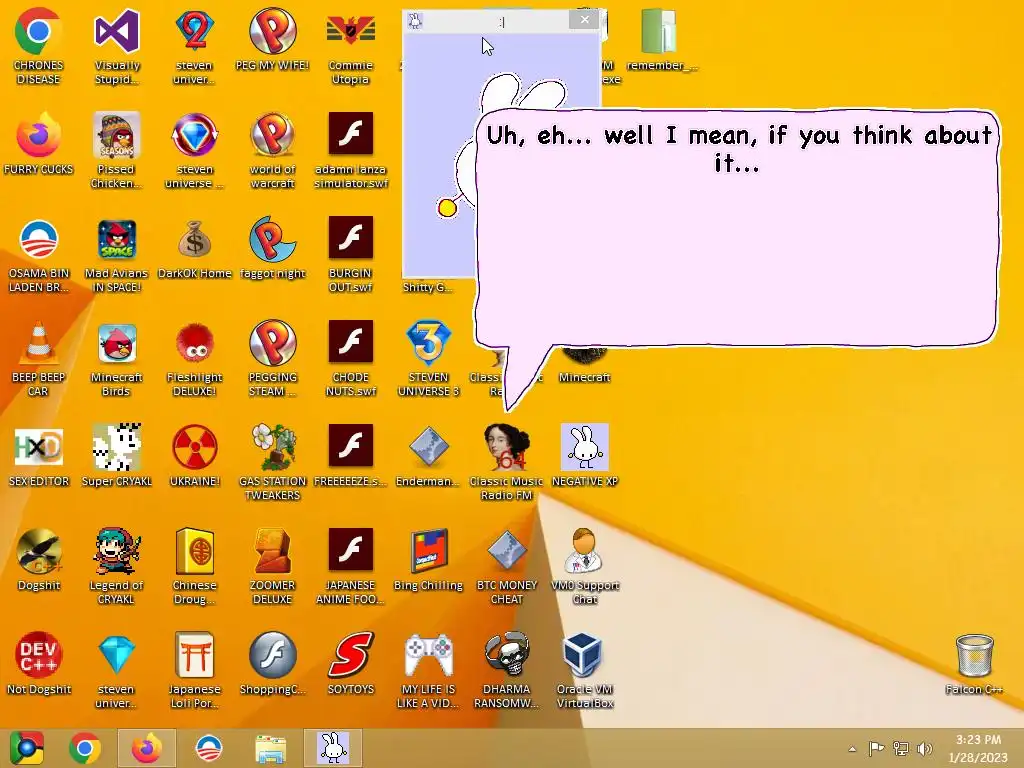Open the Action Center flag icon

click(876, 748)
